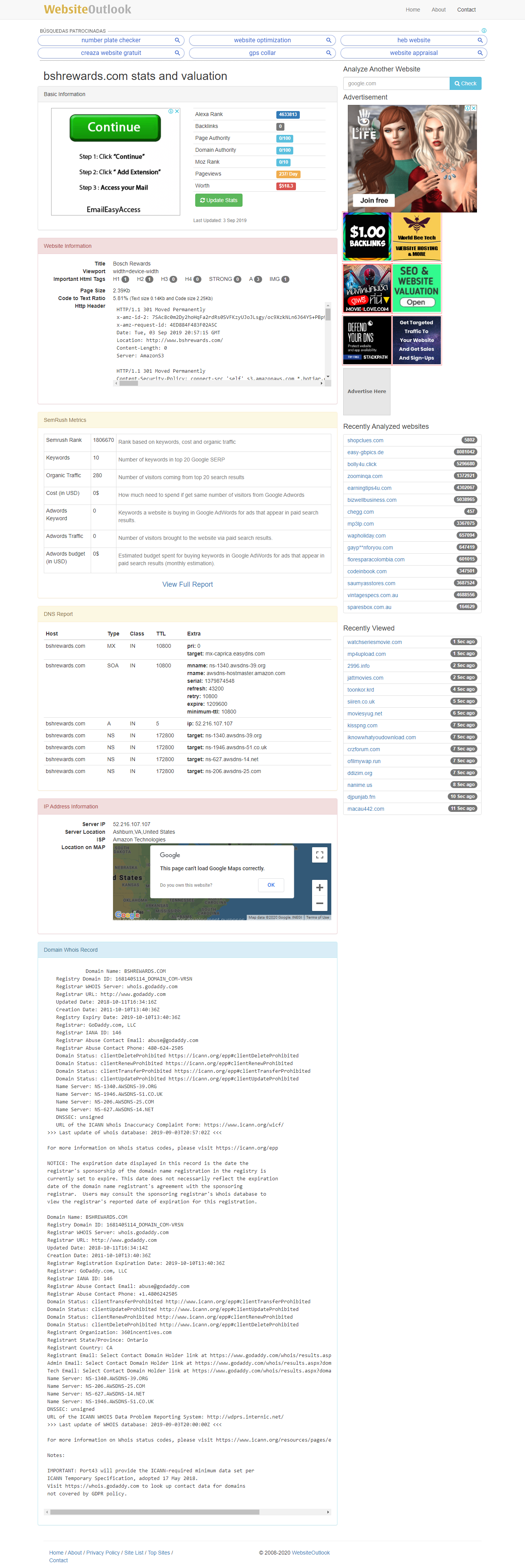Image resolution: width=525 pixels, height=1568 pixels.
Task: Click footer Top Sites link
Action: (x=159, y=1553)
